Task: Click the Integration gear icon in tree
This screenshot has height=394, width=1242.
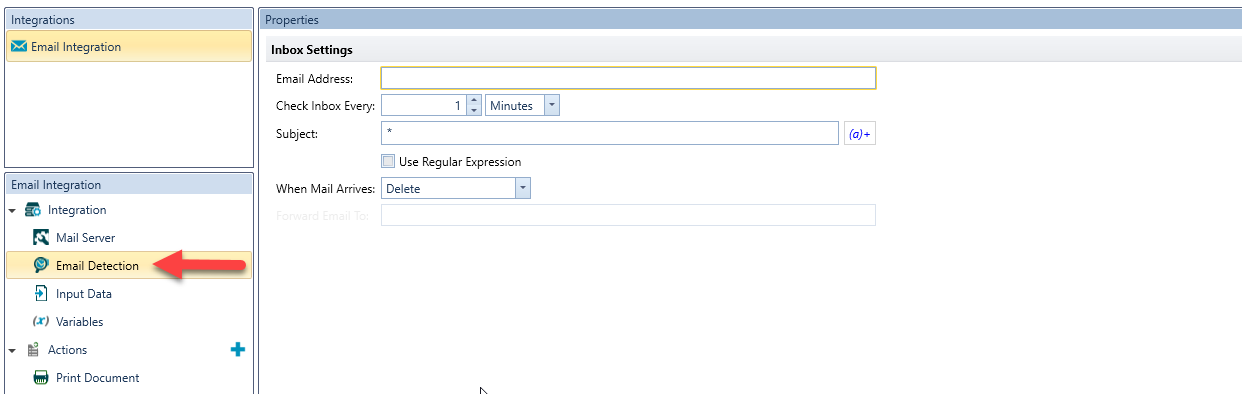Action: tap(32, 210)
